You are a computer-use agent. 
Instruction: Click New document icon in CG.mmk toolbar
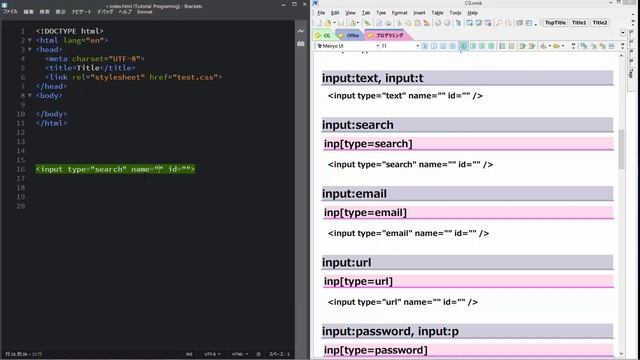tap(318, 23)
